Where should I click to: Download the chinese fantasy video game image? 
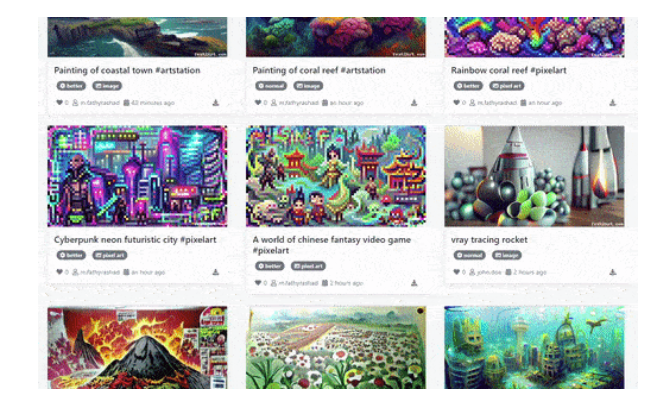tap(414, 283)
